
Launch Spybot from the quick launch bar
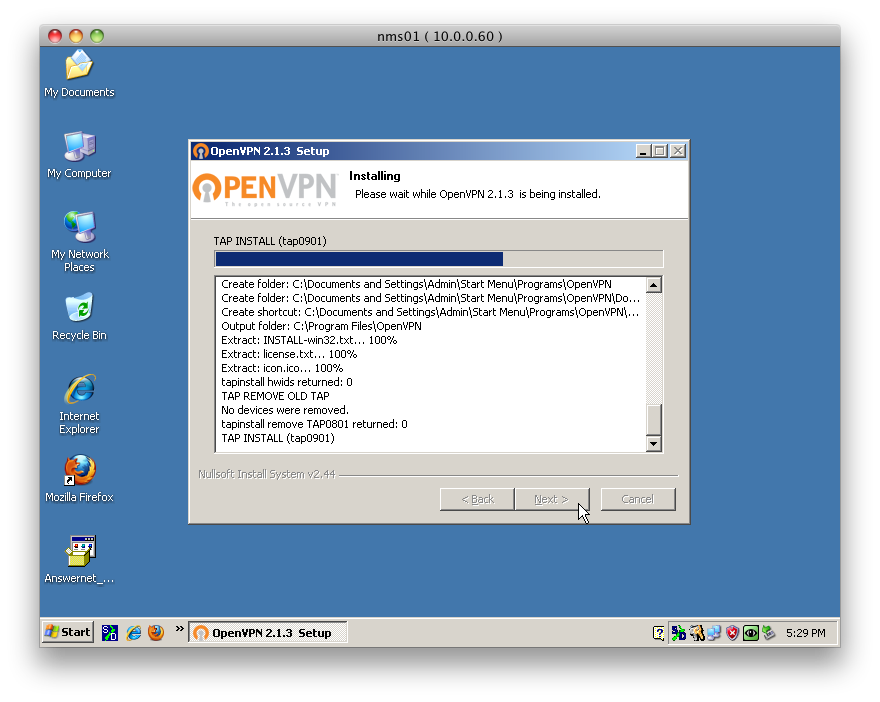[x=110, y=633]
